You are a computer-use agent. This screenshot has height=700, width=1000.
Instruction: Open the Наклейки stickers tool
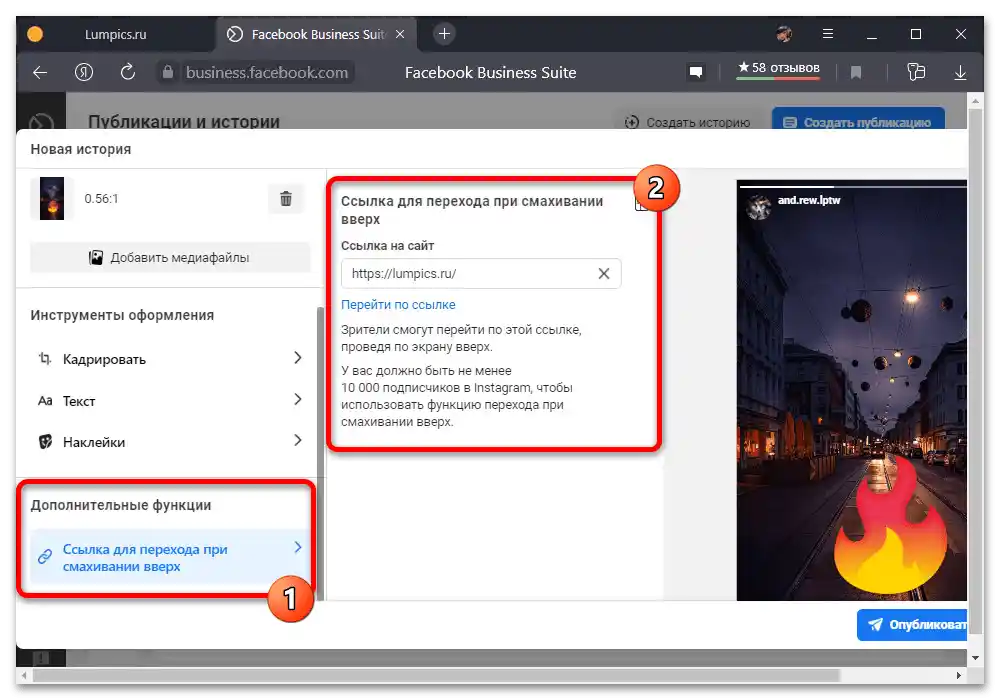point(170,442)
